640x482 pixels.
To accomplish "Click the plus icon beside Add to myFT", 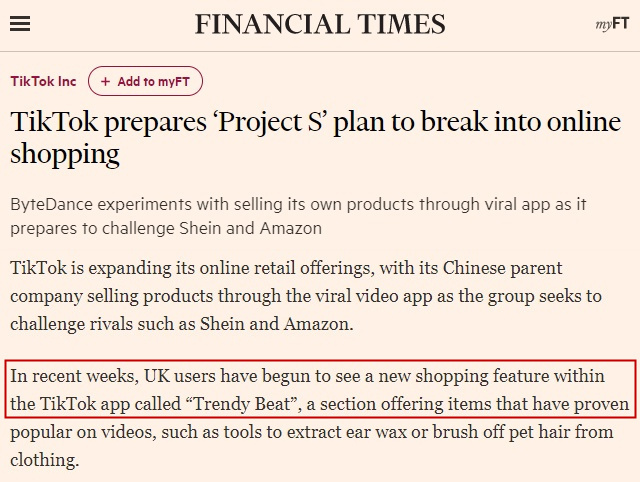I will pos(105,81).
